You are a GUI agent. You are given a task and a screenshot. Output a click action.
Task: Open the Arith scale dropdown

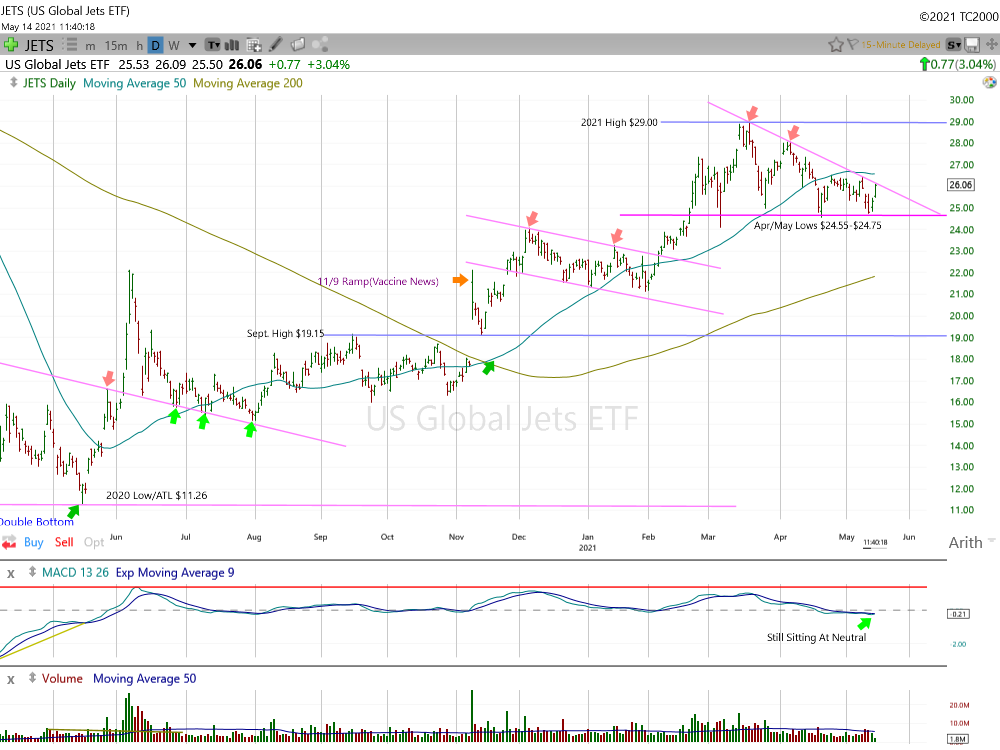(971, 542)
